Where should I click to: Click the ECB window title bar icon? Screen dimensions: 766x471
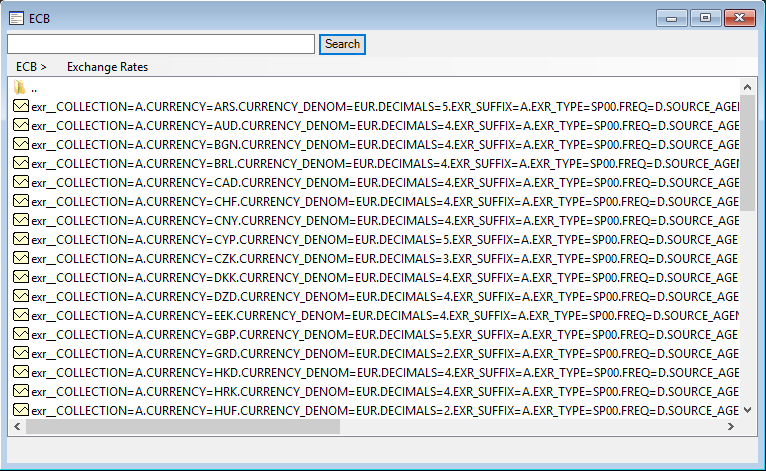click(16, 19)
